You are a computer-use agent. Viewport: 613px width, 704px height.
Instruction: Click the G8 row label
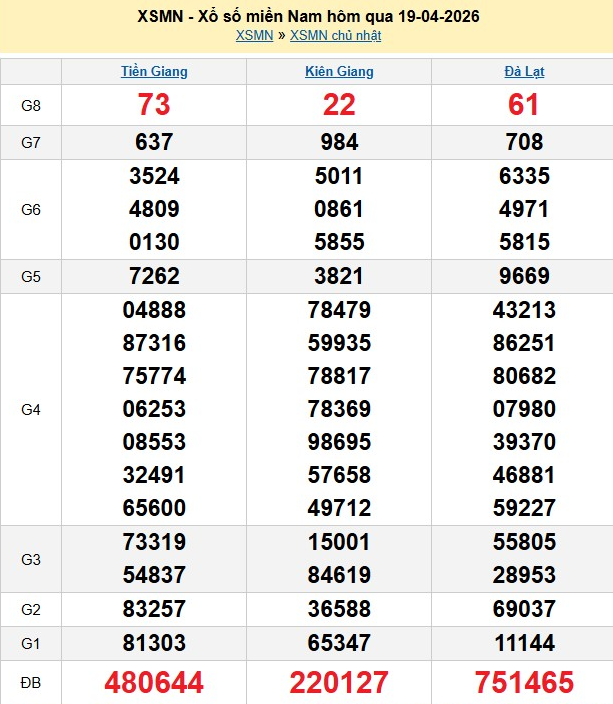coord(31,105)
